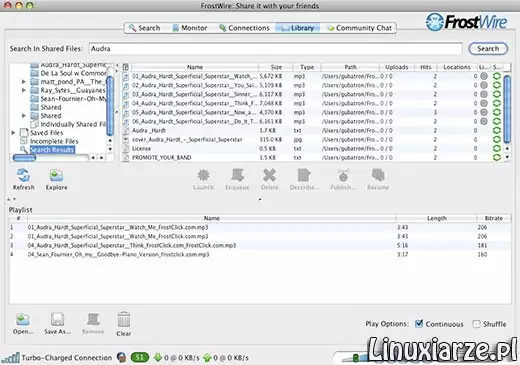The height and width of the screenshot is (365, 520).
Task: Click the green shared files count badge
Action: (x=140, y=358)
